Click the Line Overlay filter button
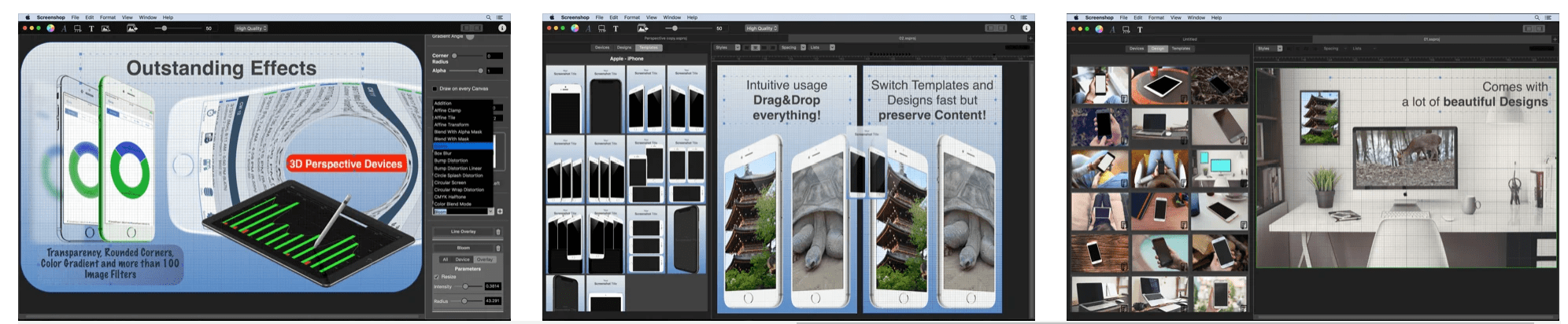1568x324 pixels. (464, 232)
